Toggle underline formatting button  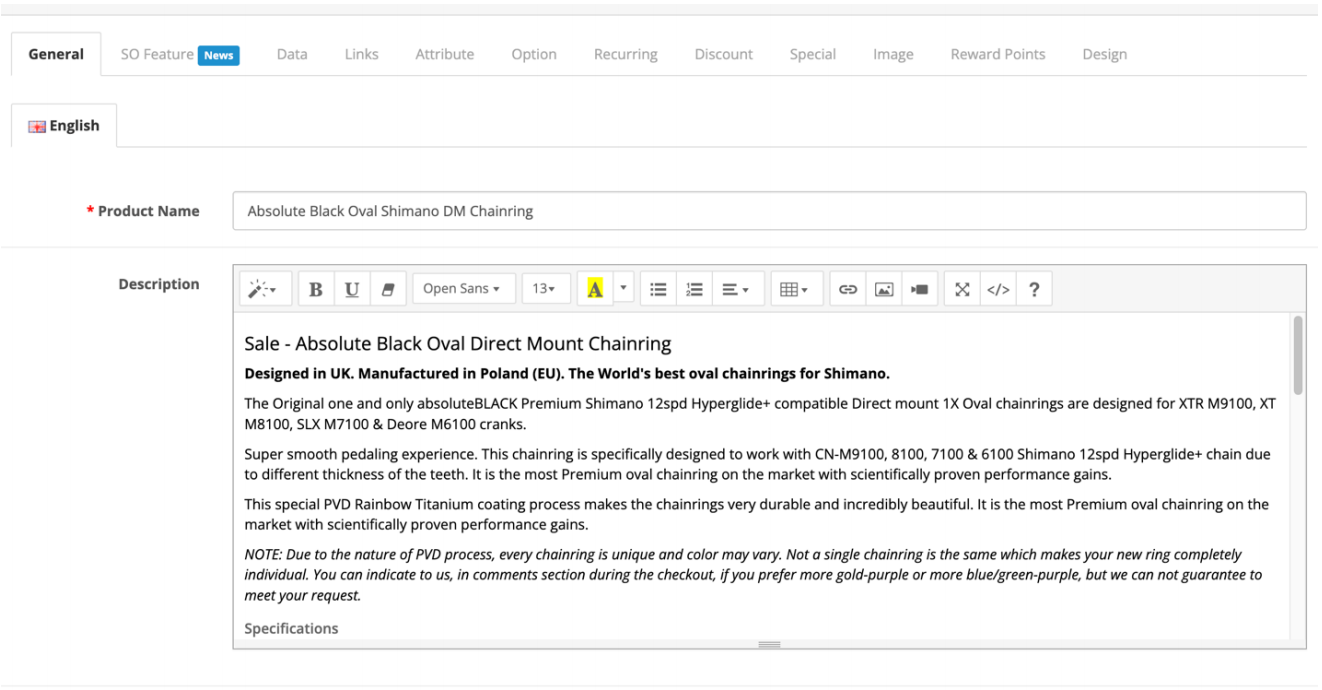coord(352,289)
